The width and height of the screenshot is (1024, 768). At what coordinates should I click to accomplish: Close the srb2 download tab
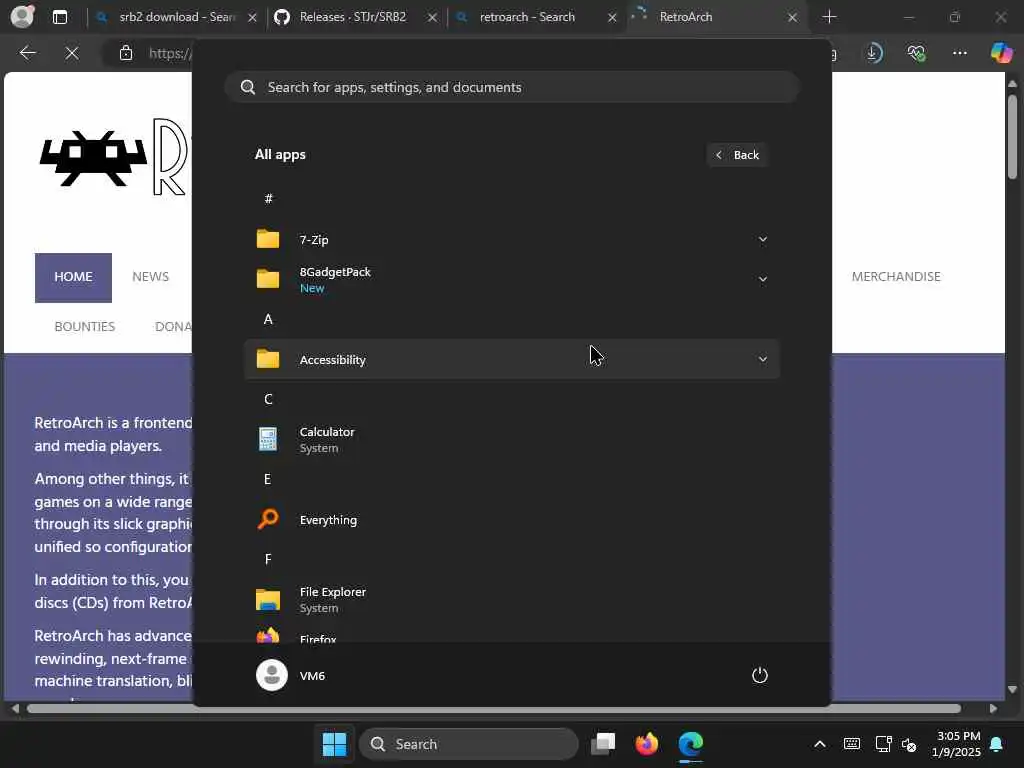coord(252,18)
